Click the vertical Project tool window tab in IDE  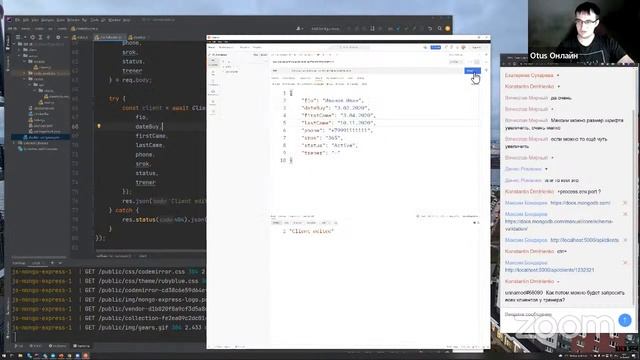tap(8, 43)
